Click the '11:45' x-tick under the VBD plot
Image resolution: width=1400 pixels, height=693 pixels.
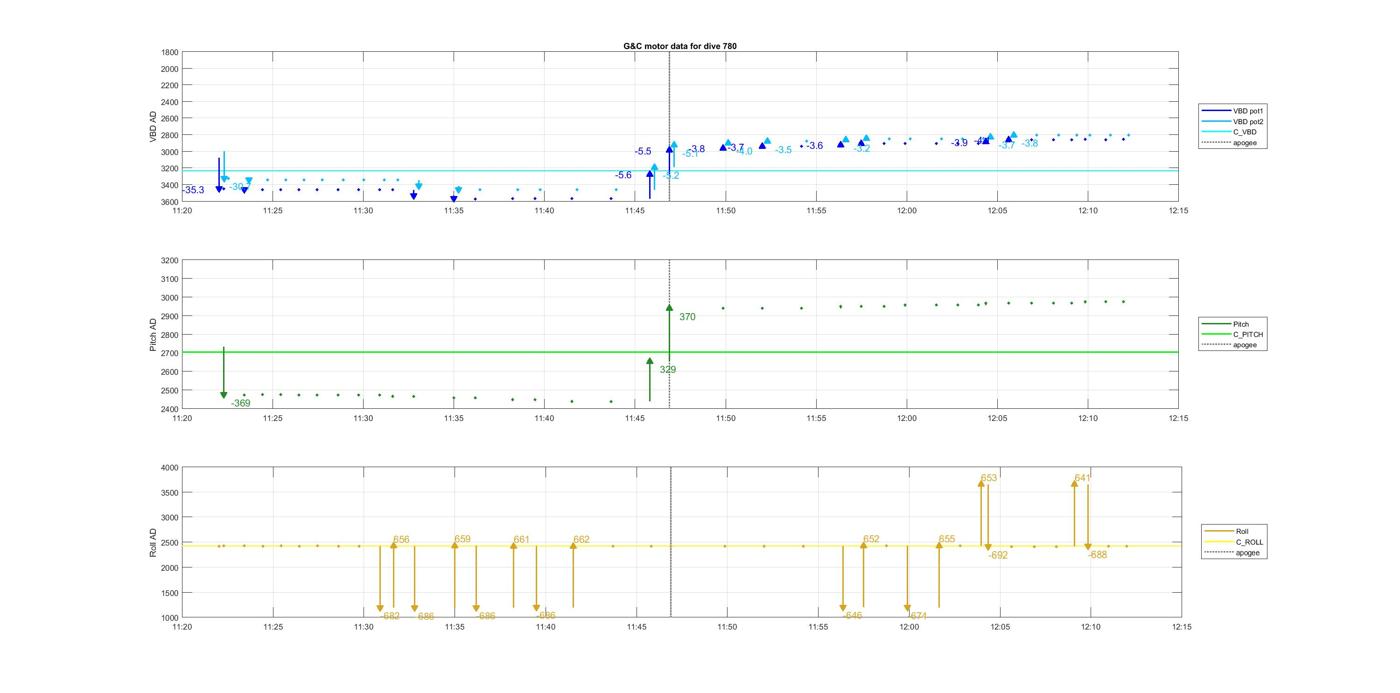[x=635, y=211]
